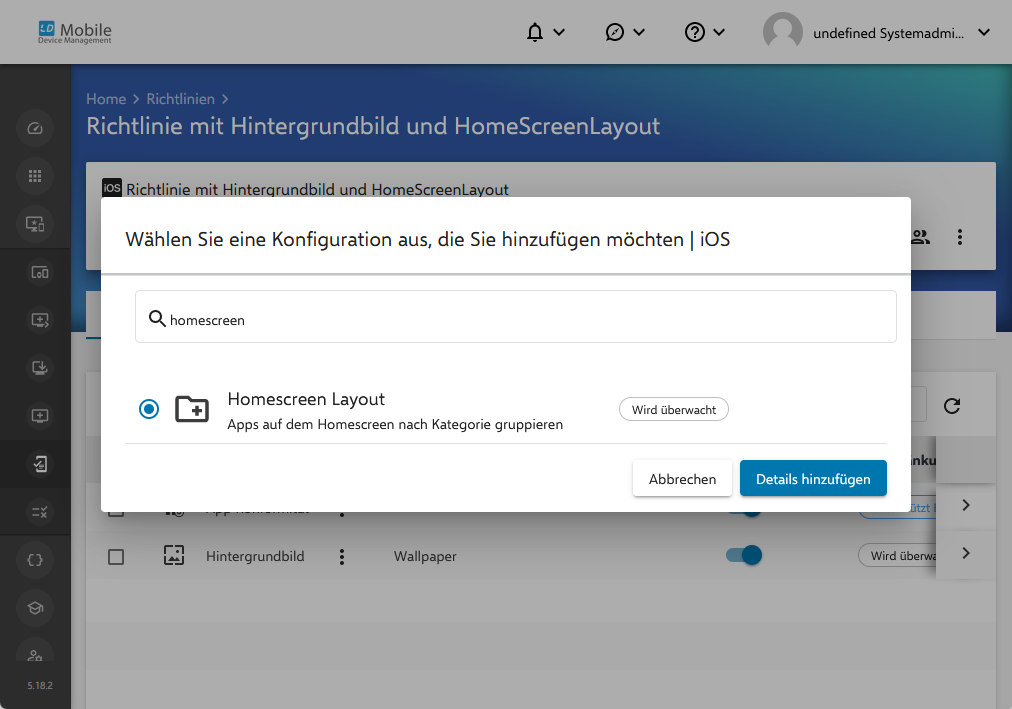This screenshot has height=709, width=1012.
Task: Click the Homescreen Layout title
Action: [x=306, y=399]
